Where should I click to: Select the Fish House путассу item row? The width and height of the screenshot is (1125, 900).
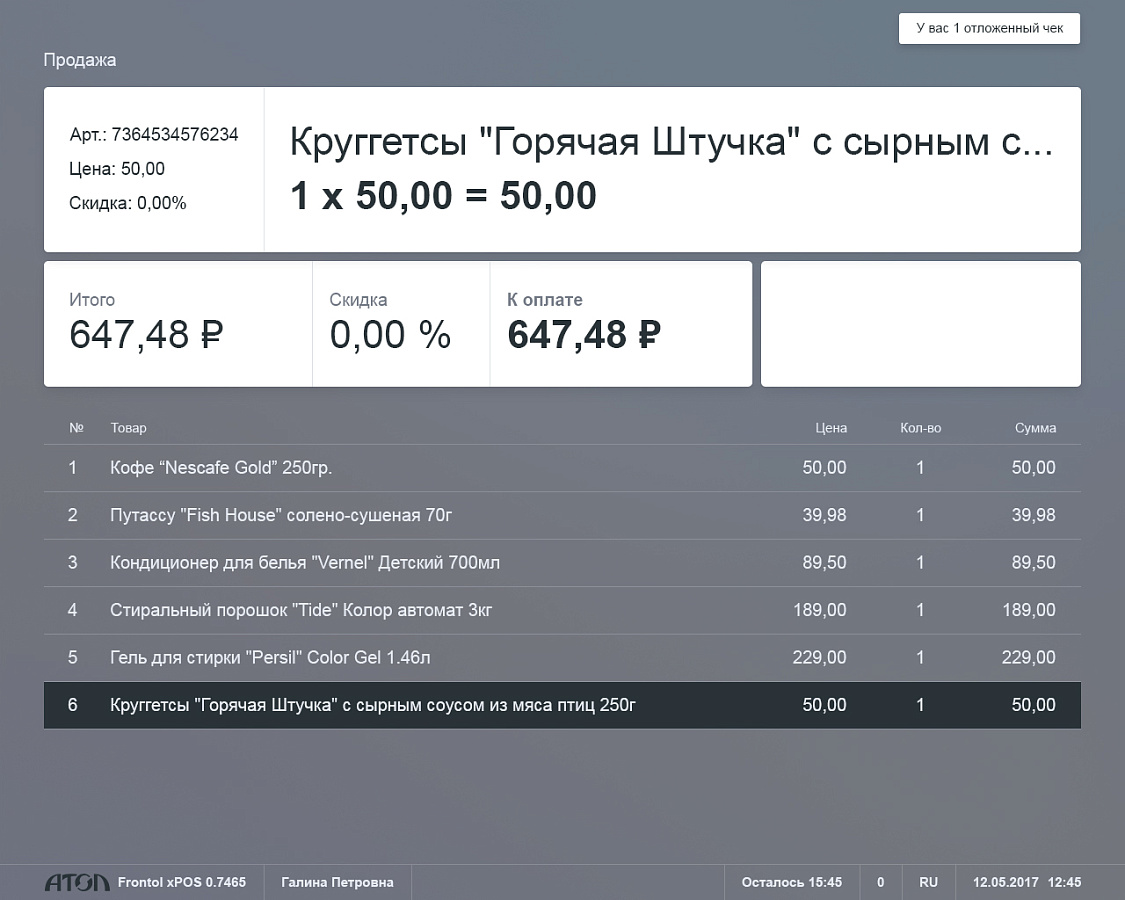[x=562, y=515]
